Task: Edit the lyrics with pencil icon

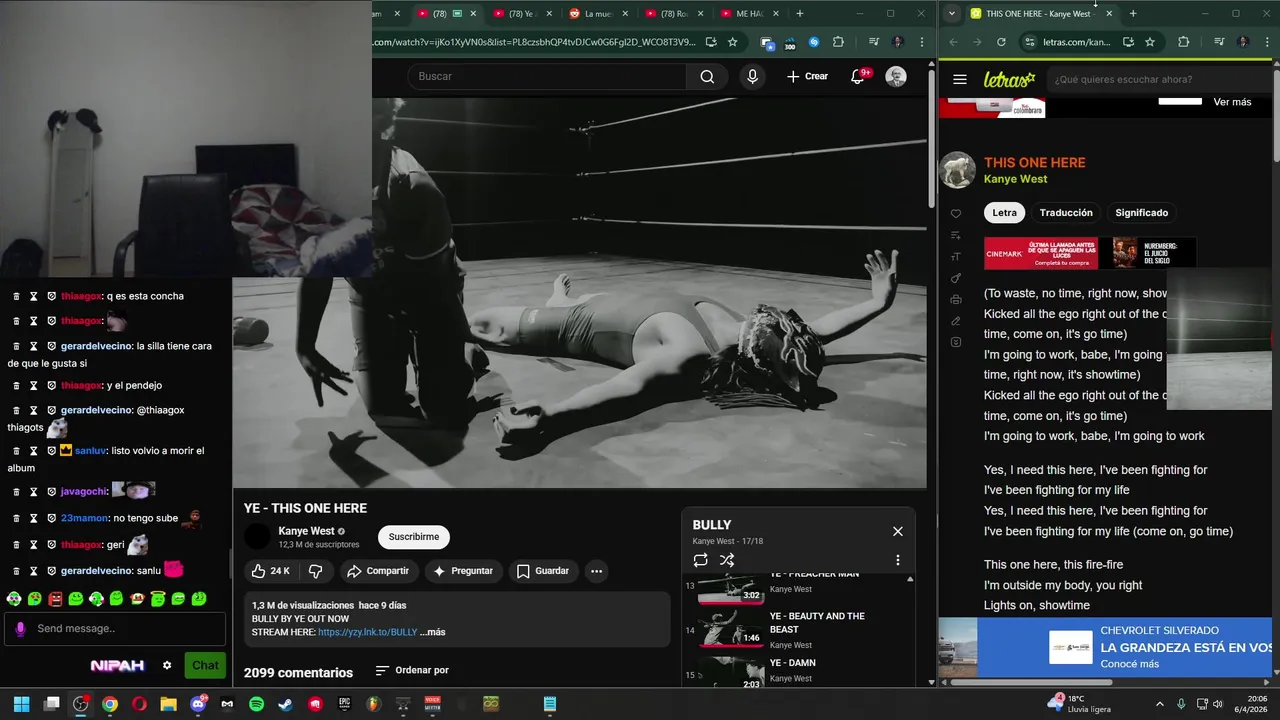Action: click(956, 321)
